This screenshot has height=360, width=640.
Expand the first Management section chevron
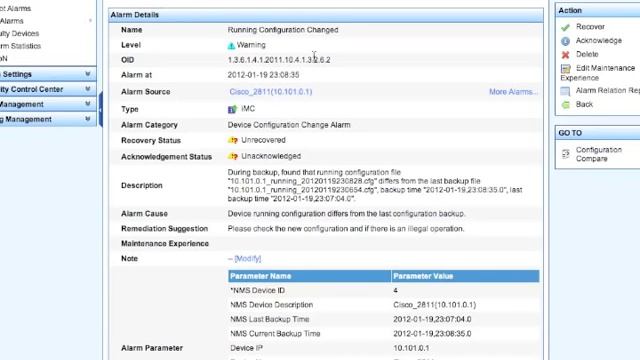(x=87, y=104)
